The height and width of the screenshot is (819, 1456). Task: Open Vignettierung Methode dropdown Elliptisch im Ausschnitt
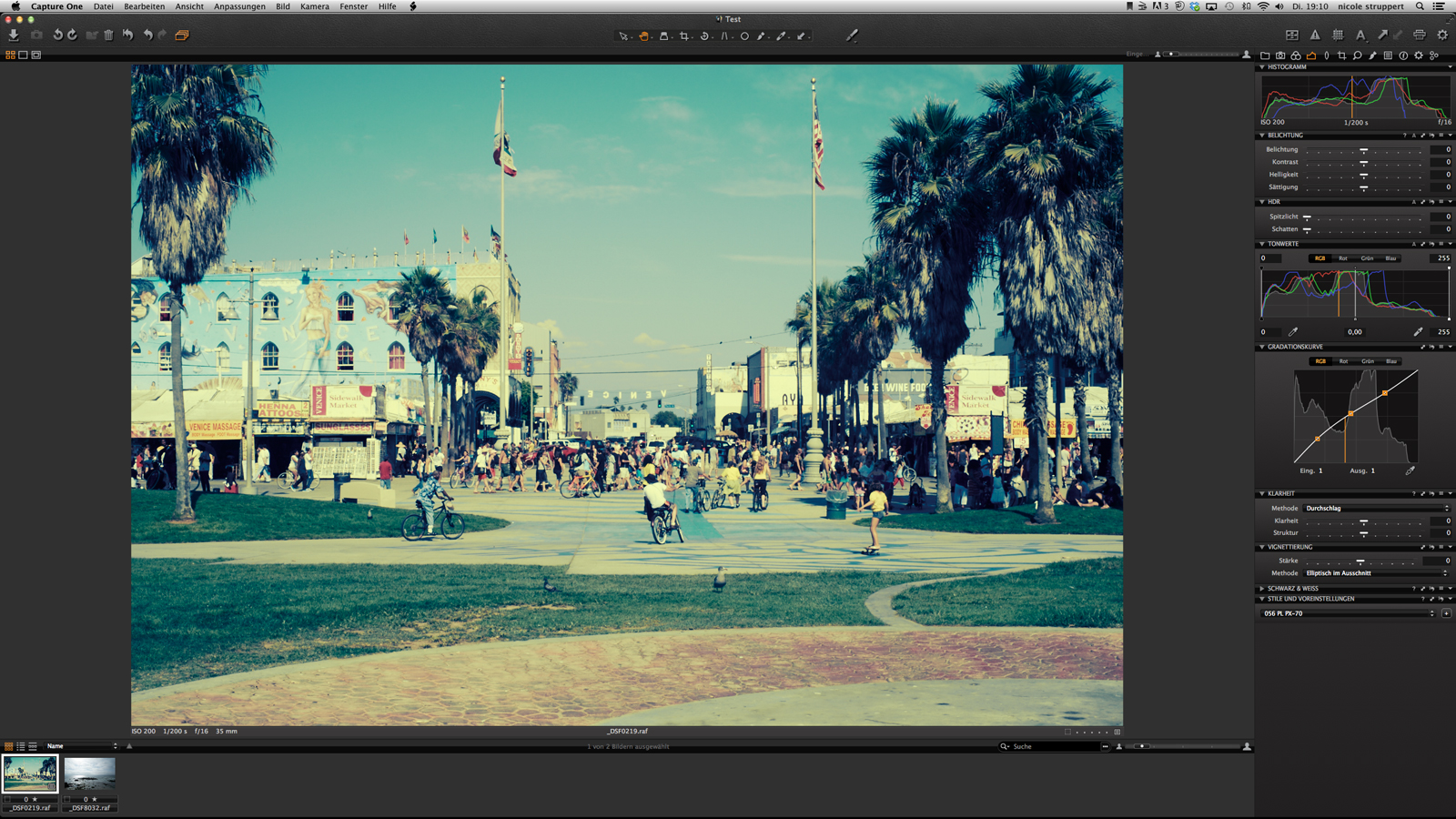click(x=1376, y=573)
